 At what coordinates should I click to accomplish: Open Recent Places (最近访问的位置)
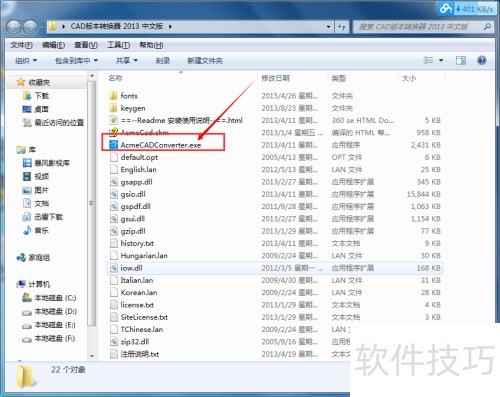pos(53,123)
